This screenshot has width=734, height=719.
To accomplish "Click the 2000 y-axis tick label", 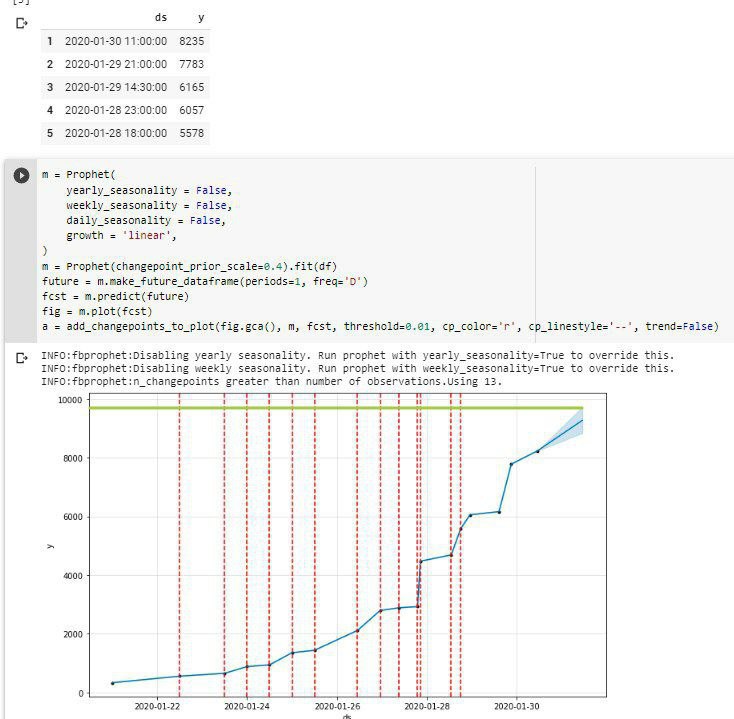I will tap(73, 634).
